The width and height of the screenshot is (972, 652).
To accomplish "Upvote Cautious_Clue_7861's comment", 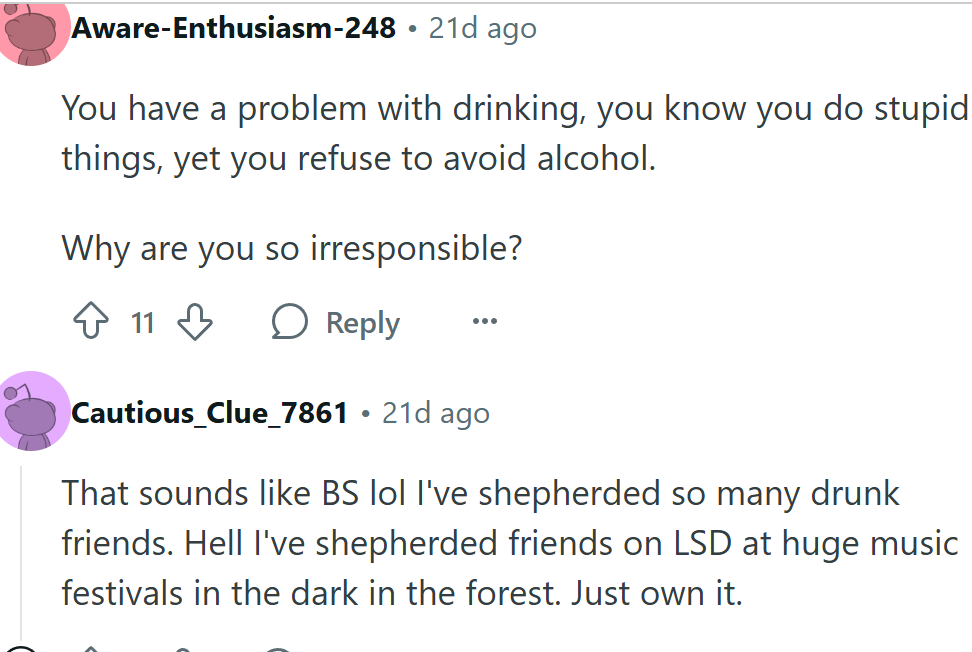I will (x=91, y=648).
